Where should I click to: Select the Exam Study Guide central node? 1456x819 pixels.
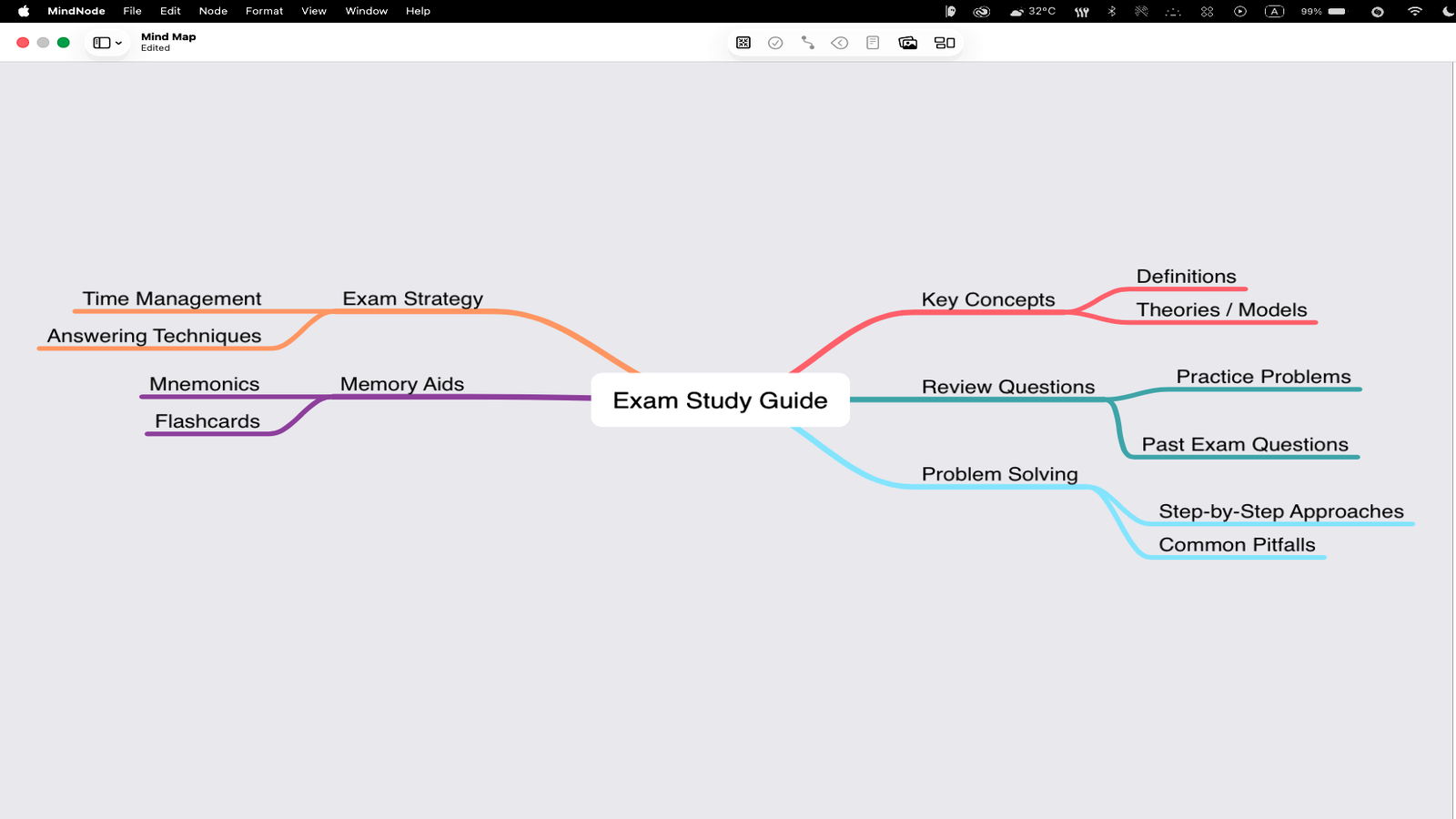tap(720, 399)
